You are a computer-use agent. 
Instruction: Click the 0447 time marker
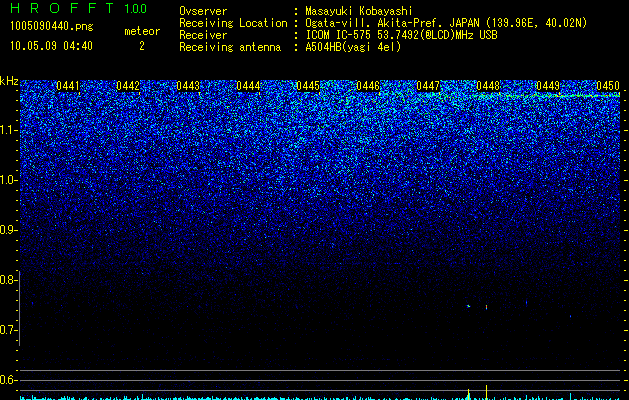[428, 86]
